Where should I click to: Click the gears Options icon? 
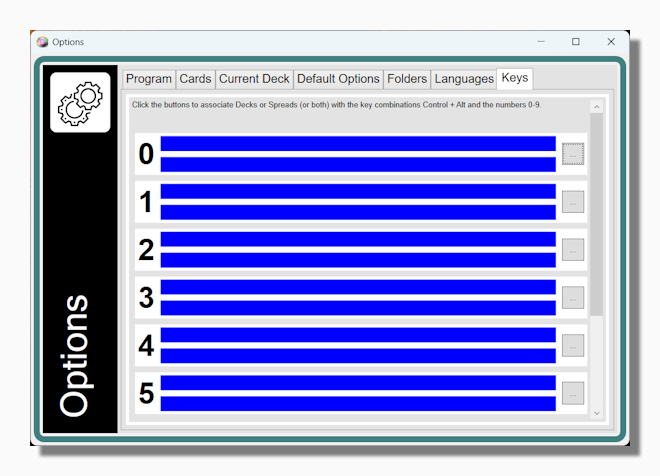click(80, 102)
